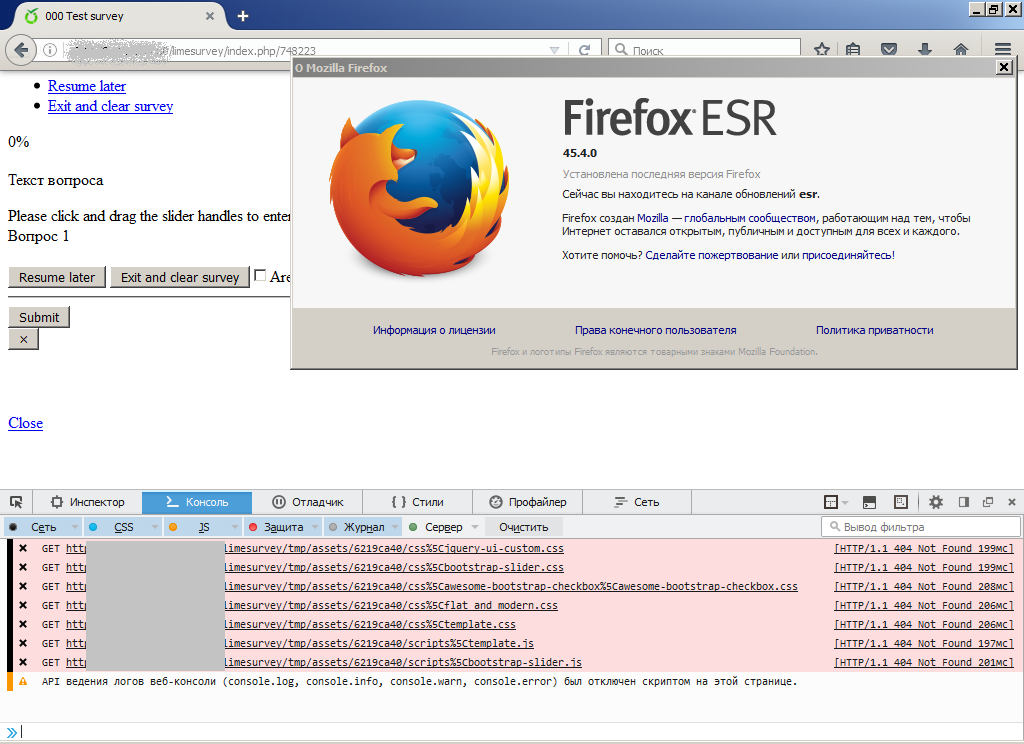
Task: Open присоединяйтесь link
Action: pyautogui.click(x=847, y=255)
